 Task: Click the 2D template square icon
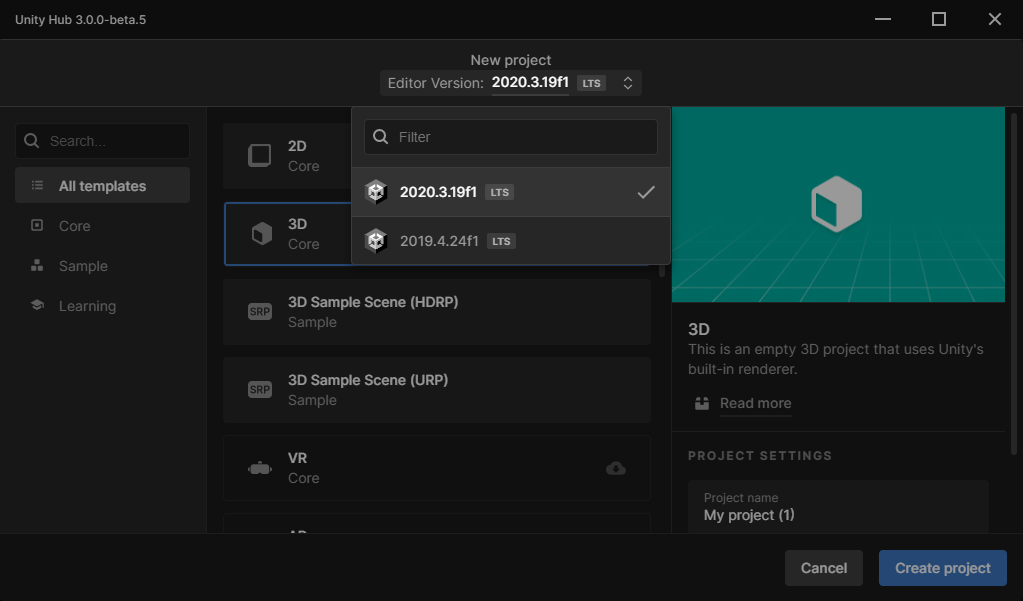click(260, 155)
